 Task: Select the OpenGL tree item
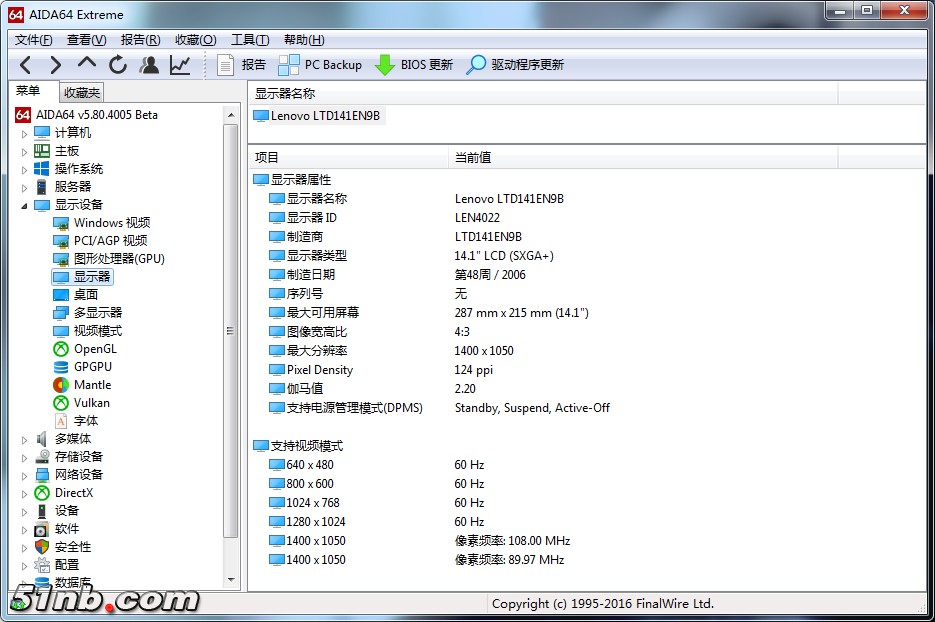[95, 349]
